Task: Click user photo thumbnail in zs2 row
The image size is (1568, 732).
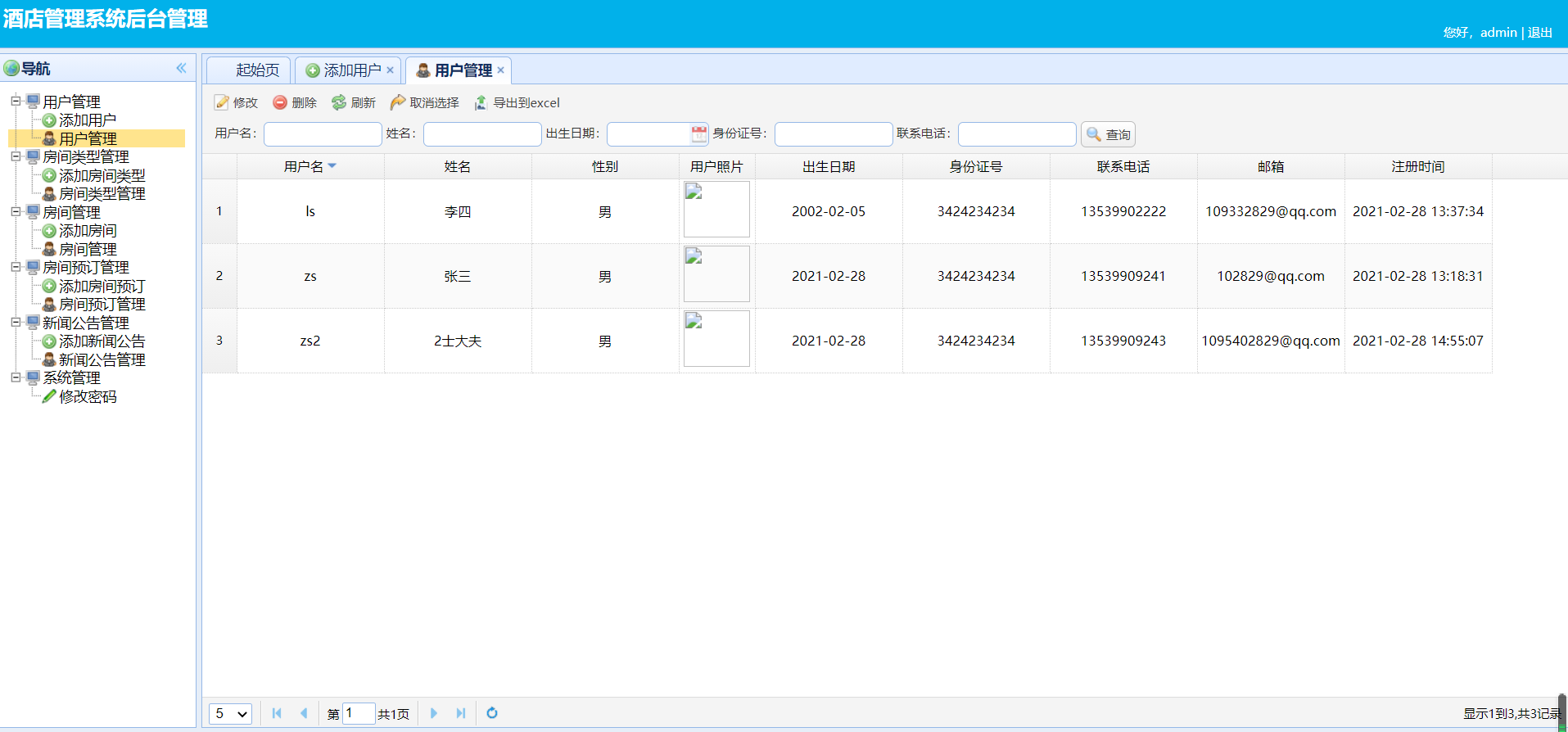Action: [716, 339]
